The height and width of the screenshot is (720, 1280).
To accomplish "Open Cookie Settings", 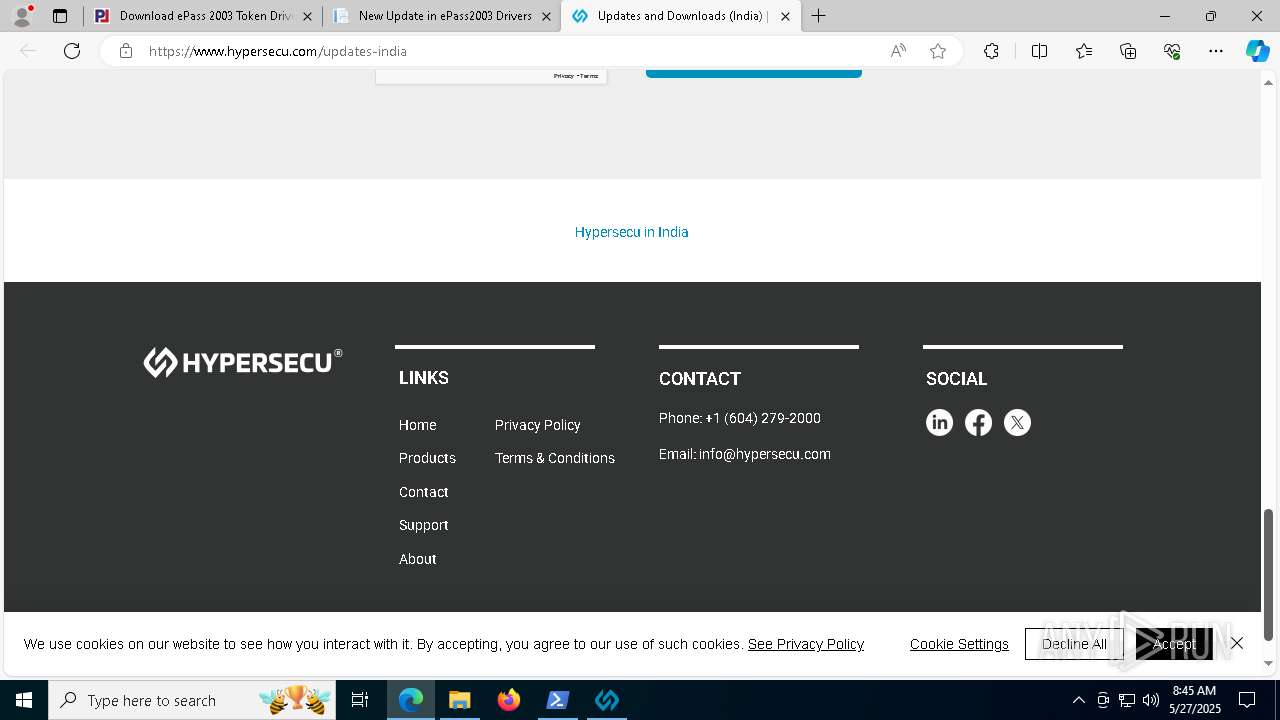I will tap(959, 644).
